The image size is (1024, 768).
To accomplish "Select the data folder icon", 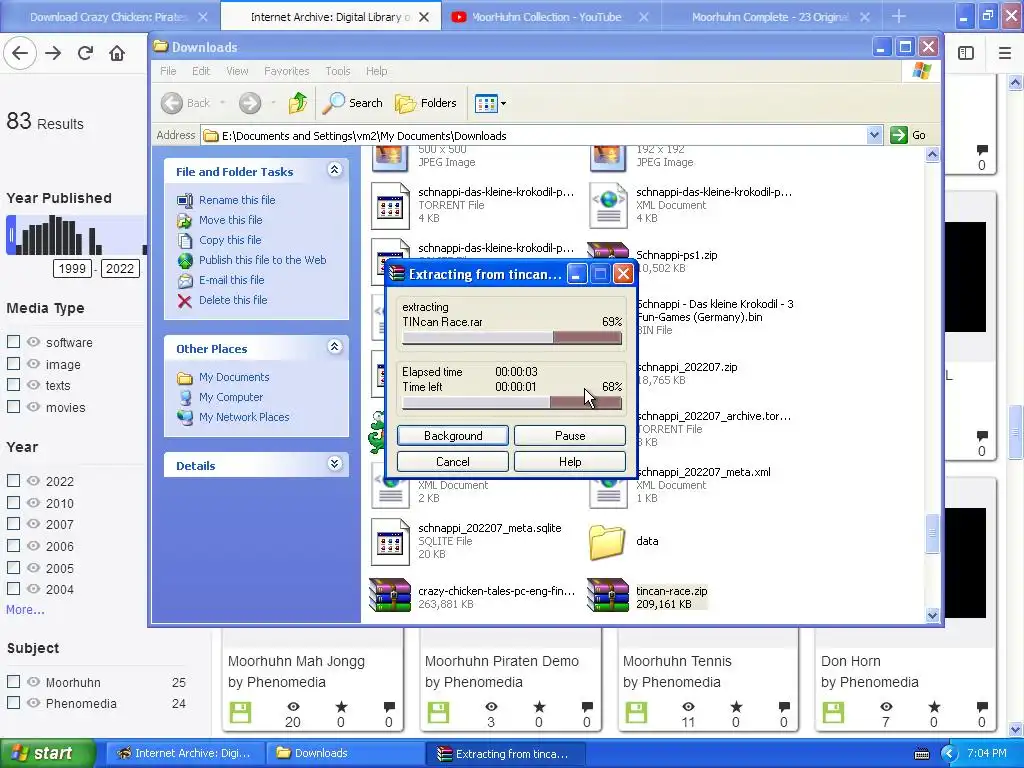I will click(607, 541).
